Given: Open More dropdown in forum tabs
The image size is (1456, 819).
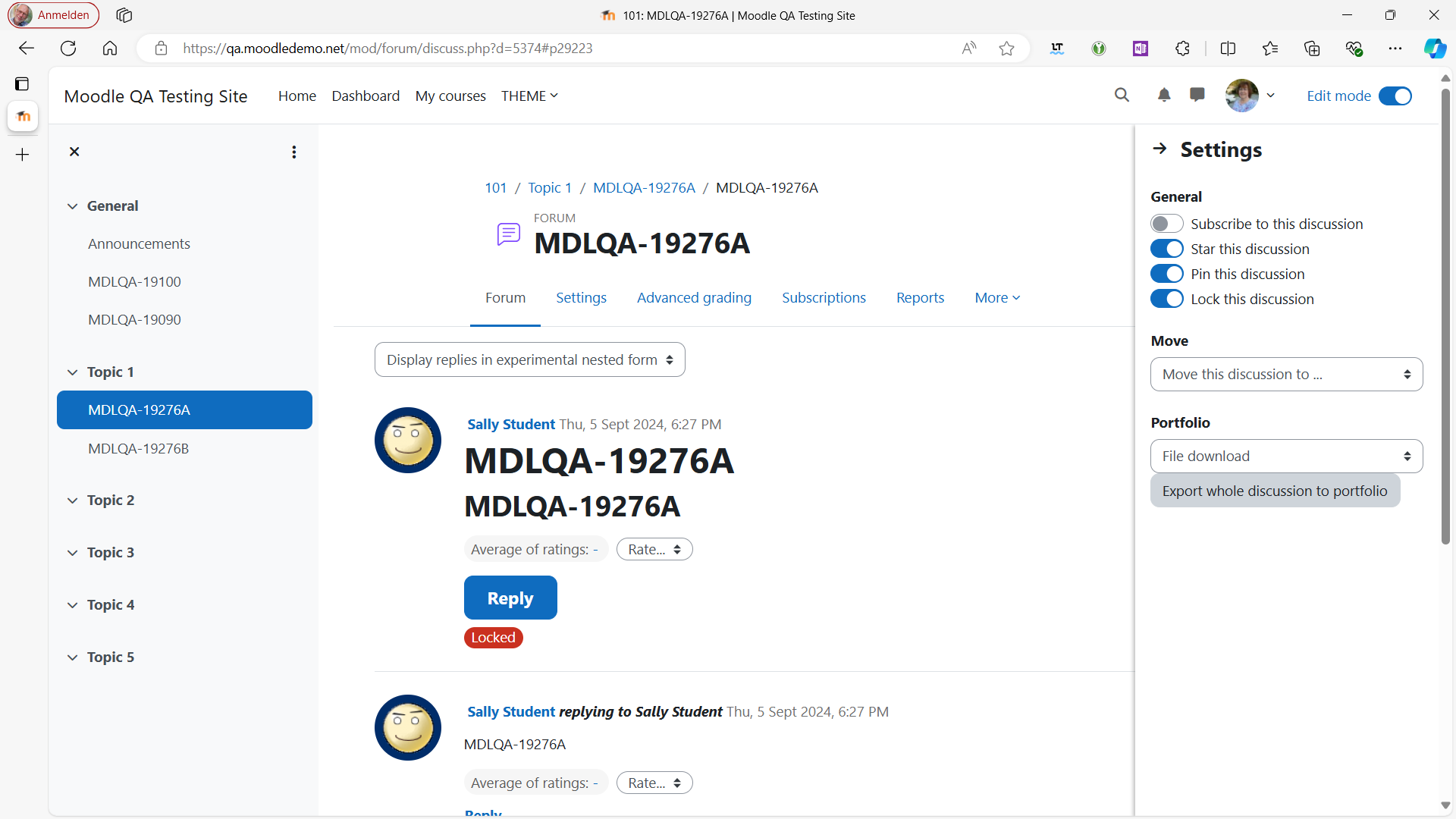Looking at the screenshot, I should 997,298.
